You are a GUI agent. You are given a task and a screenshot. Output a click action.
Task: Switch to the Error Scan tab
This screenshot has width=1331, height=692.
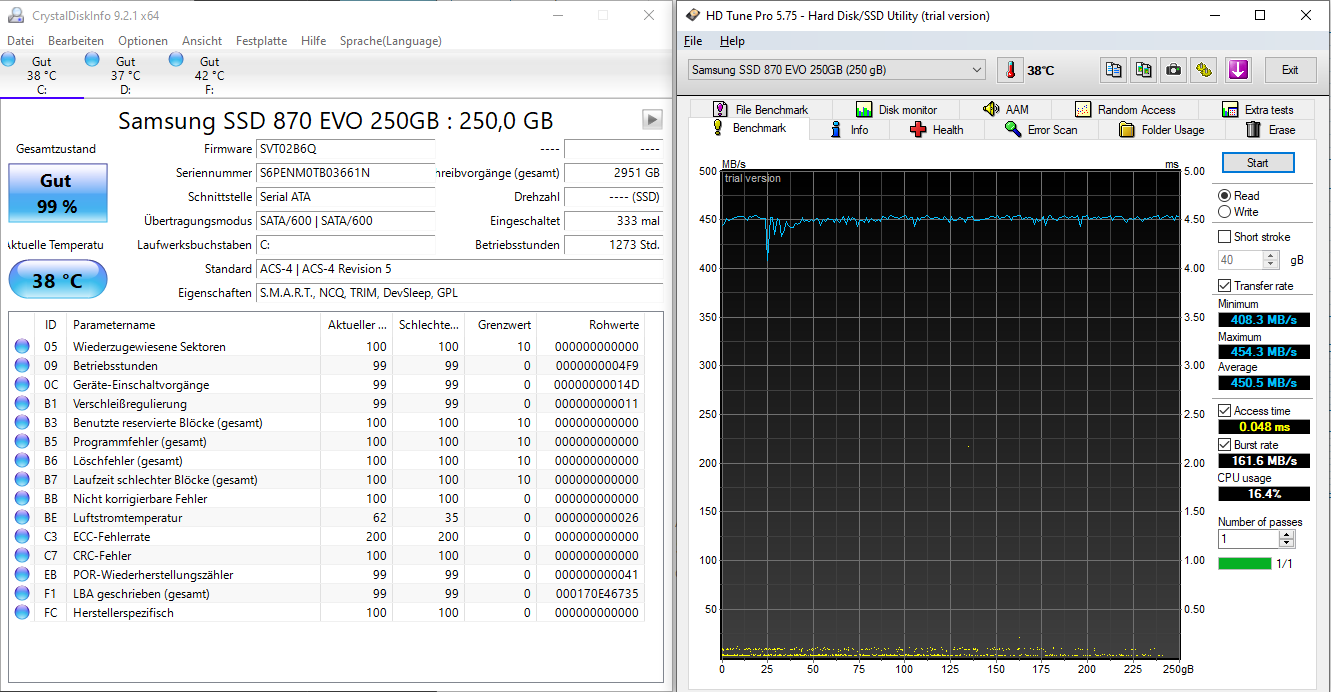click(x=1041, y=130)
